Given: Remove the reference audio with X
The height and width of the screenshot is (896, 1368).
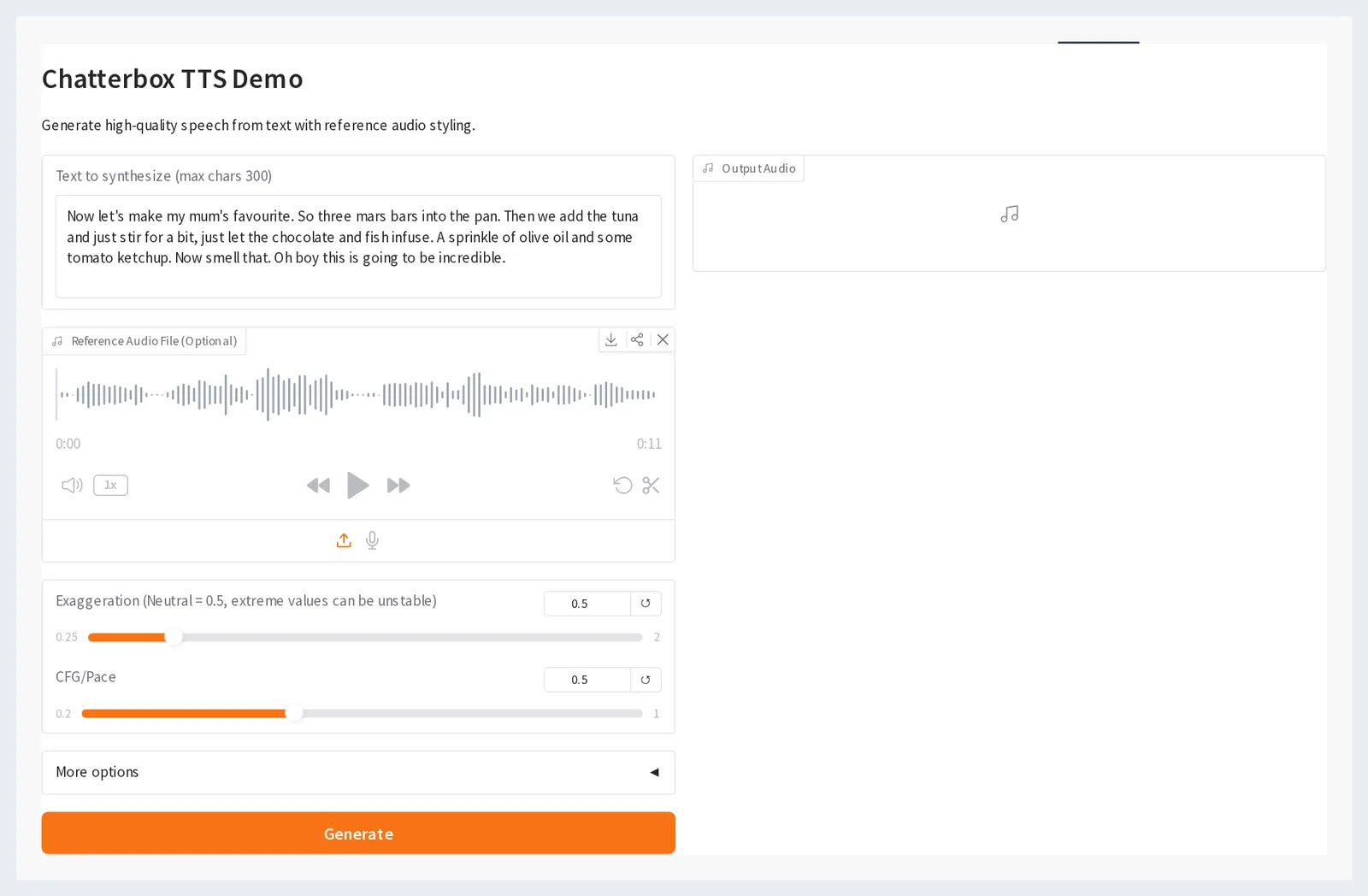Looking at the screenshot, I should 663,340.
